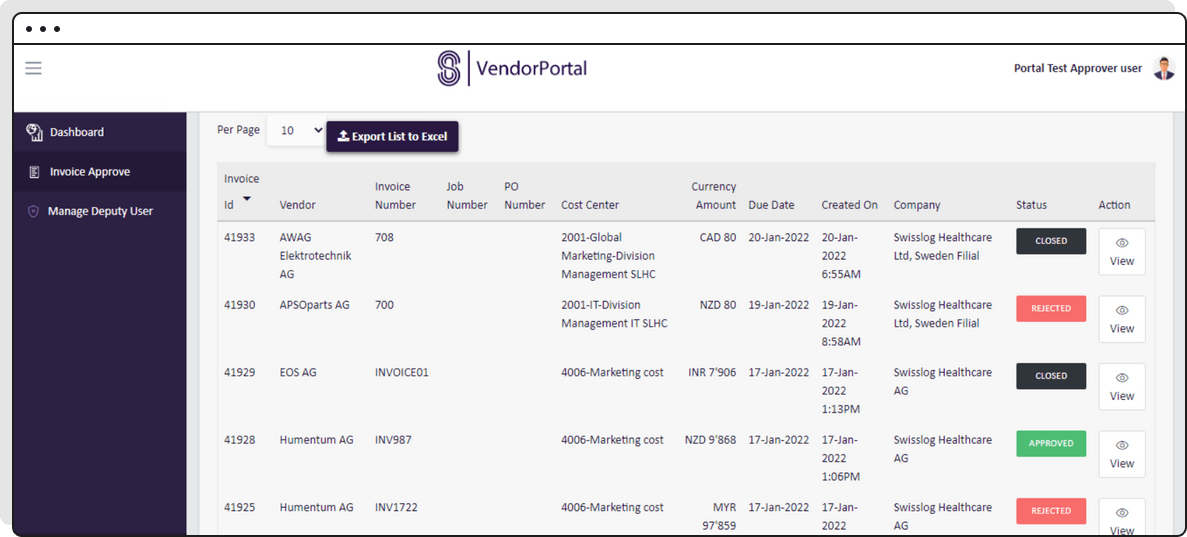The image size is (1187, 537).
Task: Click the eye icon for invoice 41929
Action: (1122, 378)
